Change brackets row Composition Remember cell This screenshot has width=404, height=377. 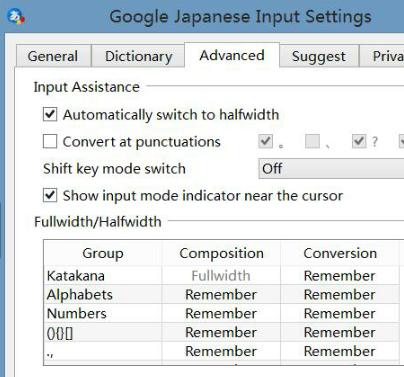point(221,332)
